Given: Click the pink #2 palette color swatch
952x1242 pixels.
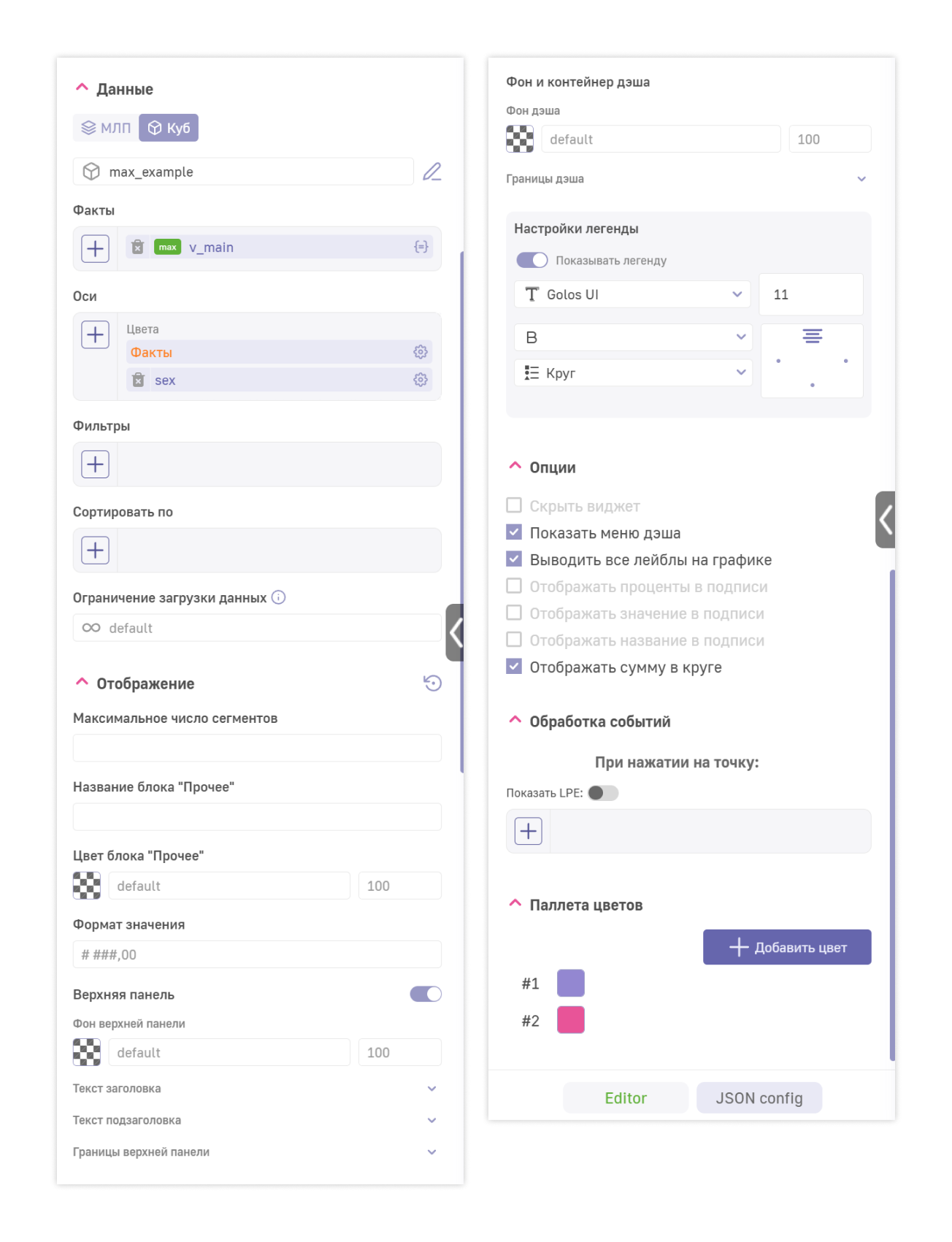Looking at the screenshot, I should (x=570, y=1020).
